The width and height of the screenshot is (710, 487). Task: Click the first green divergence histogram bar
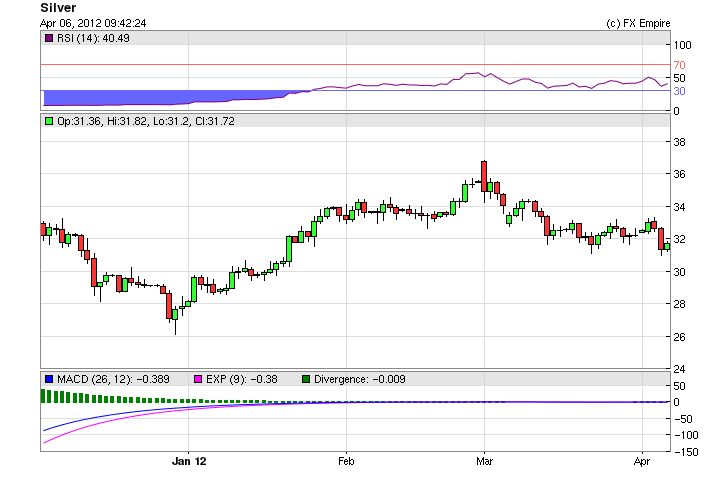click(x=43, y=396)
